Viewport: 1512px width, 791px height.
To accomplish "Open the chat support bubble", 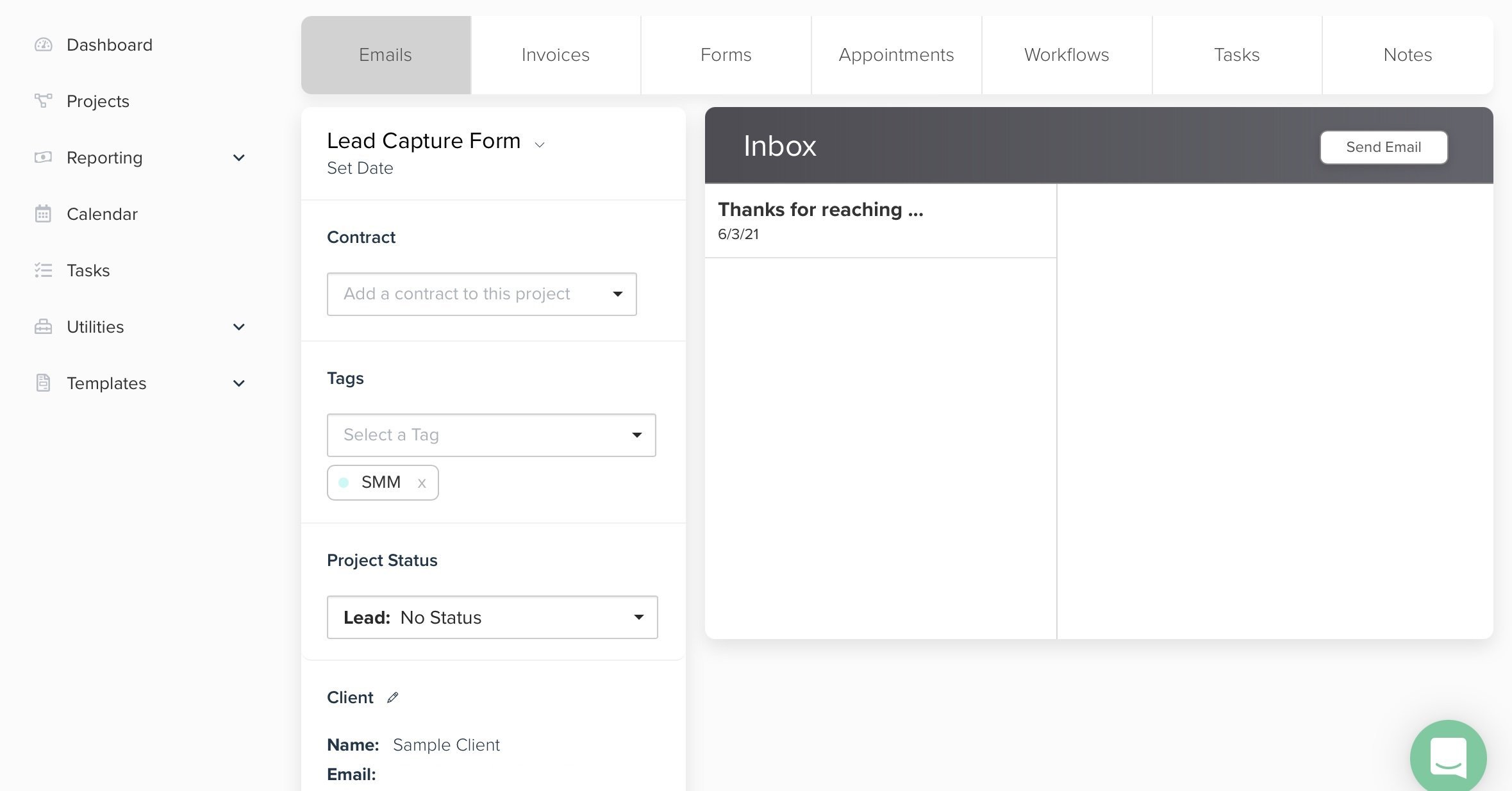I will (x=1448, y=758).
